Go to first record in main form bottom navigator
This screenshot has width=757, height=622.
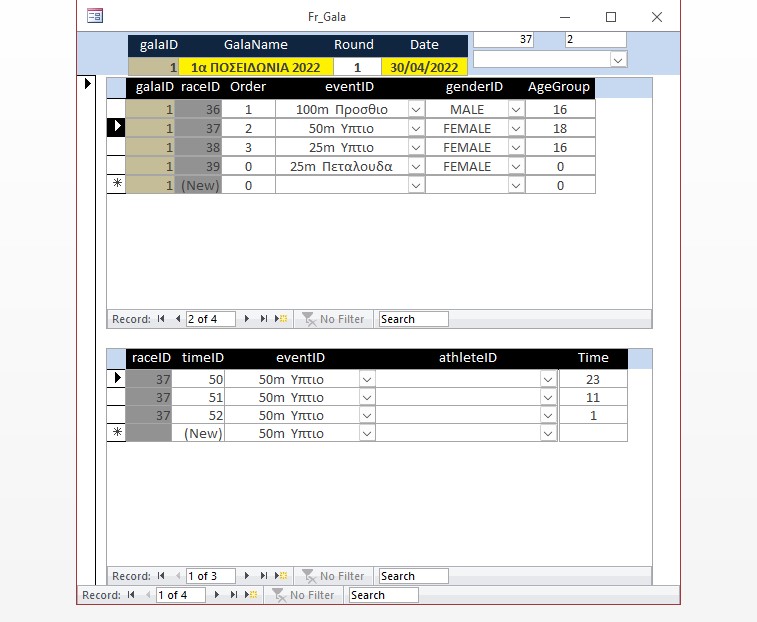click(x=131, y=594)
